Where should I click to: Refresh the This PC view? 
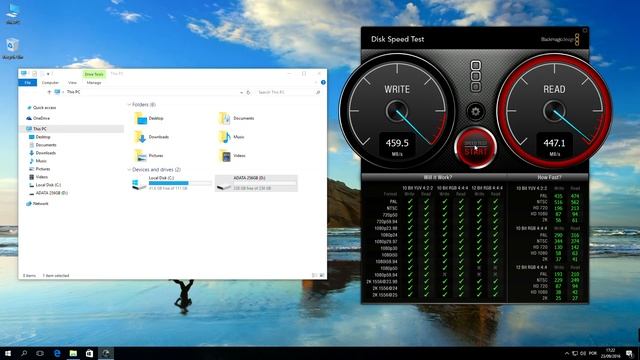(248, 93)
